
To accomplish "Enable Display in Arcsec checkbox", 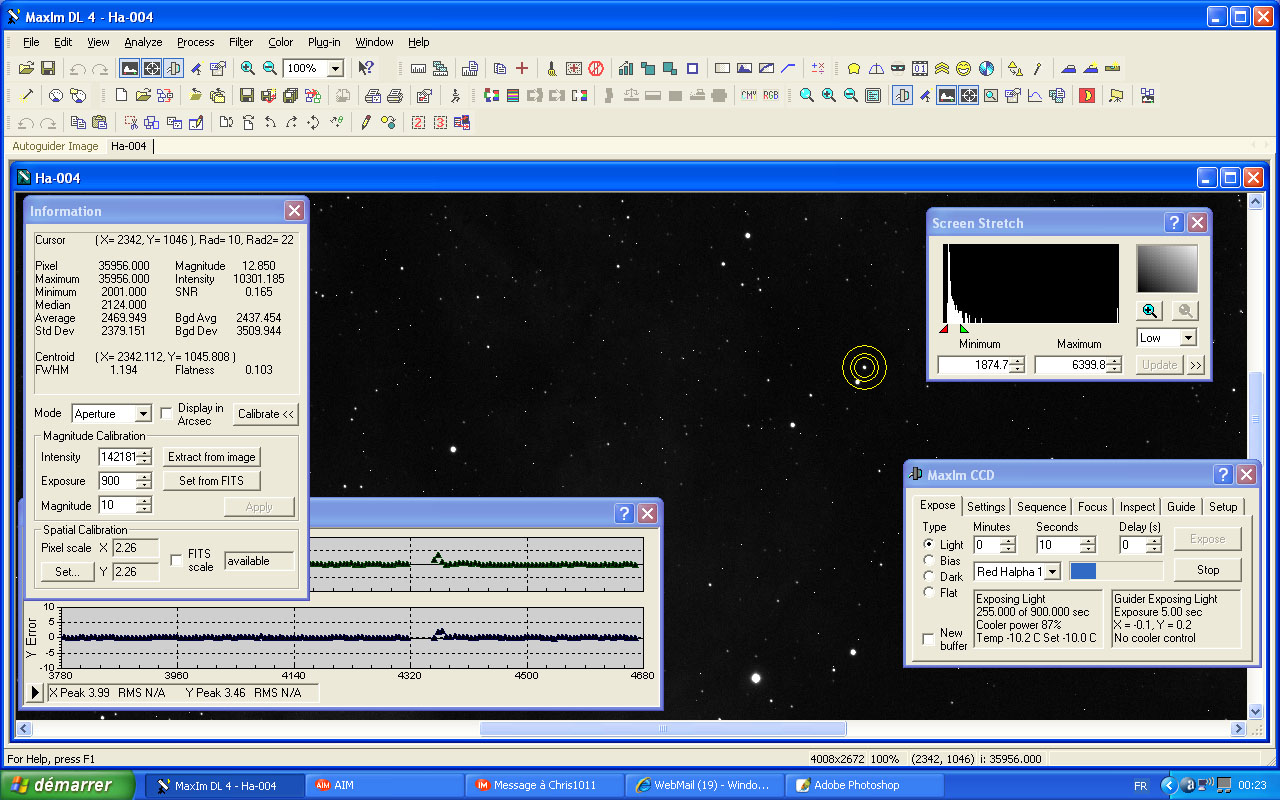I will (x=167, y=412).
